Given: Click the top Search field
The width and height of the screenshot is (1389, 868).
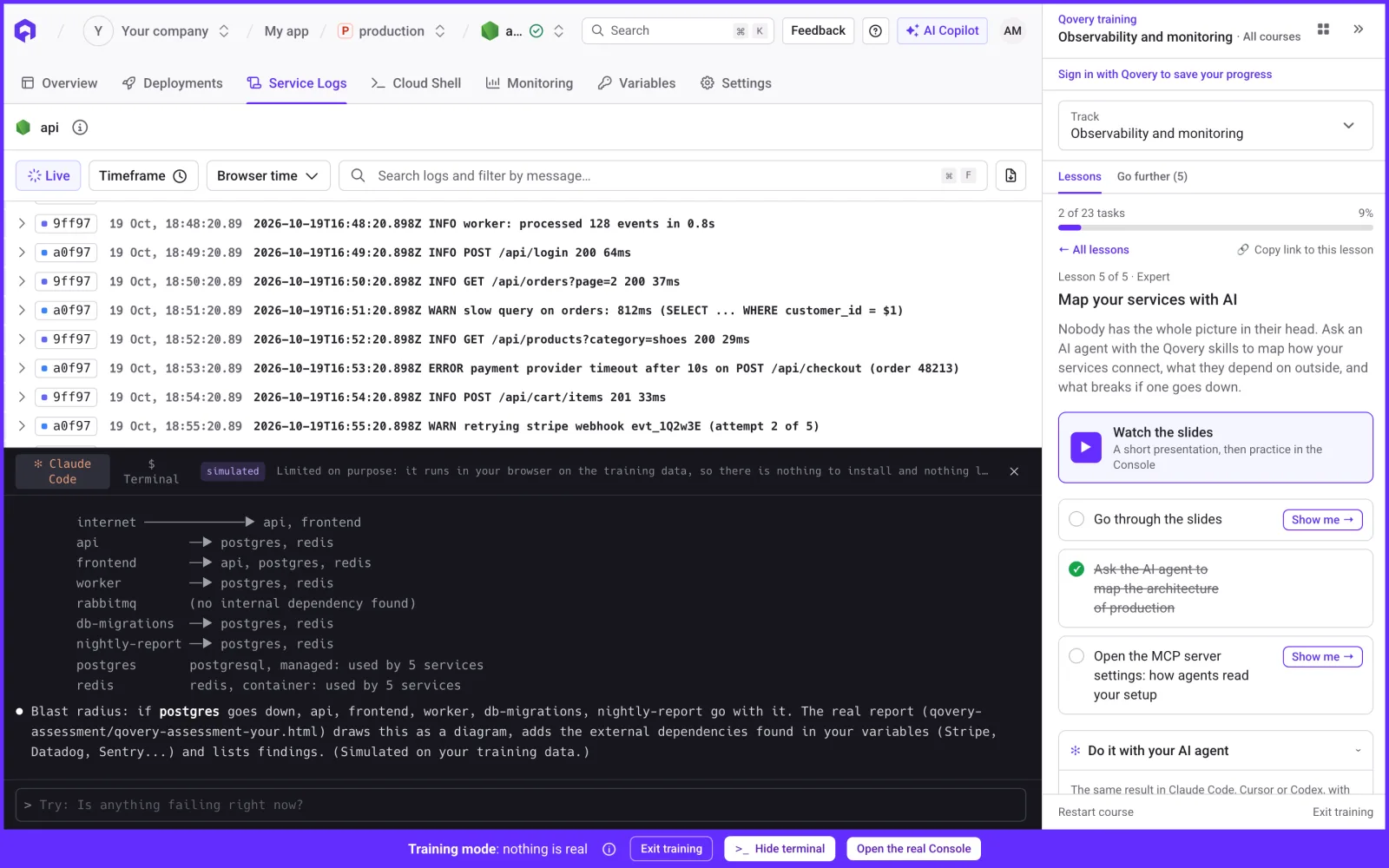Looking at the screenshot, I should click(x=678, y=31).
